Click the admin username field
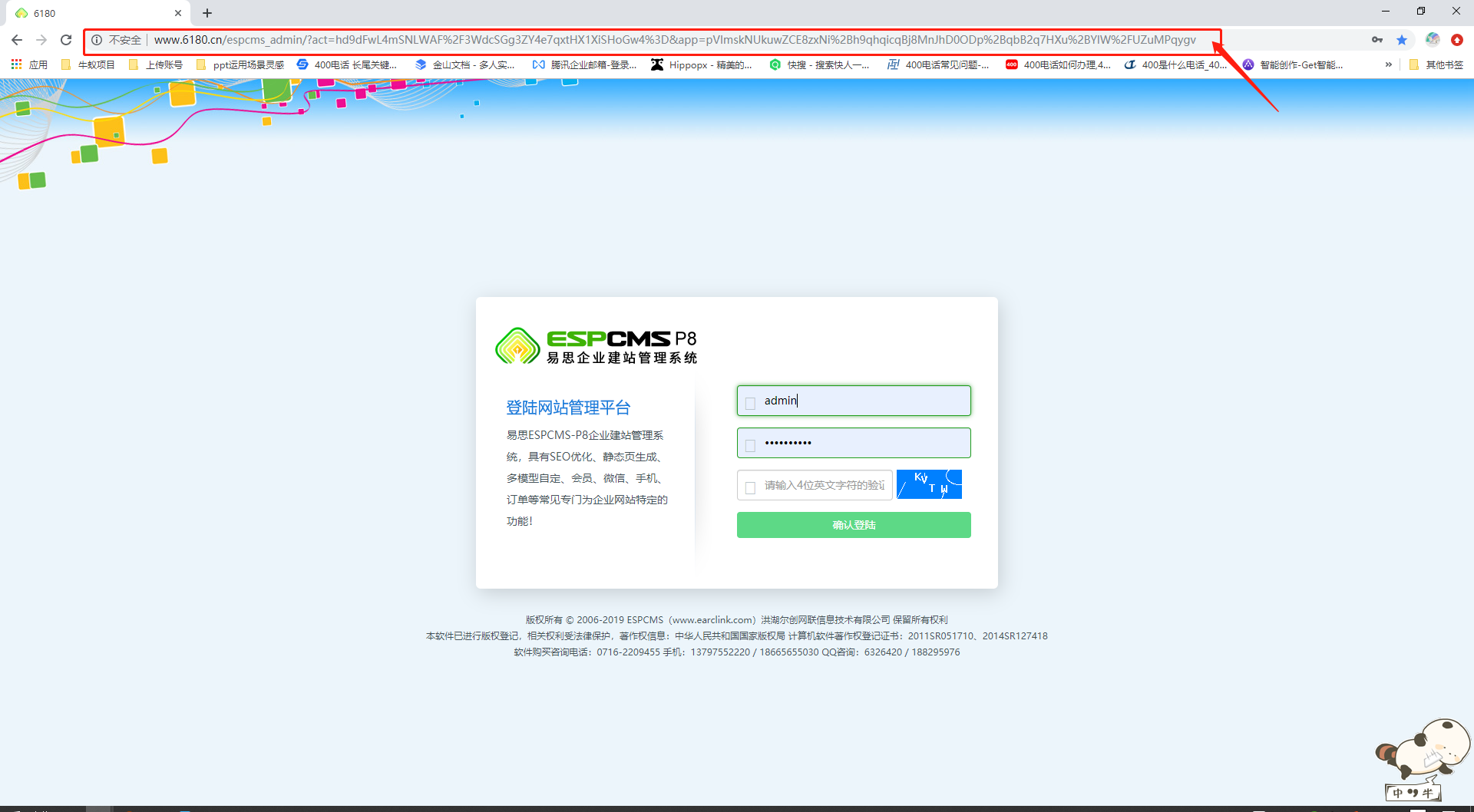This screenshot has height=812, width=1474. (854, 401)
